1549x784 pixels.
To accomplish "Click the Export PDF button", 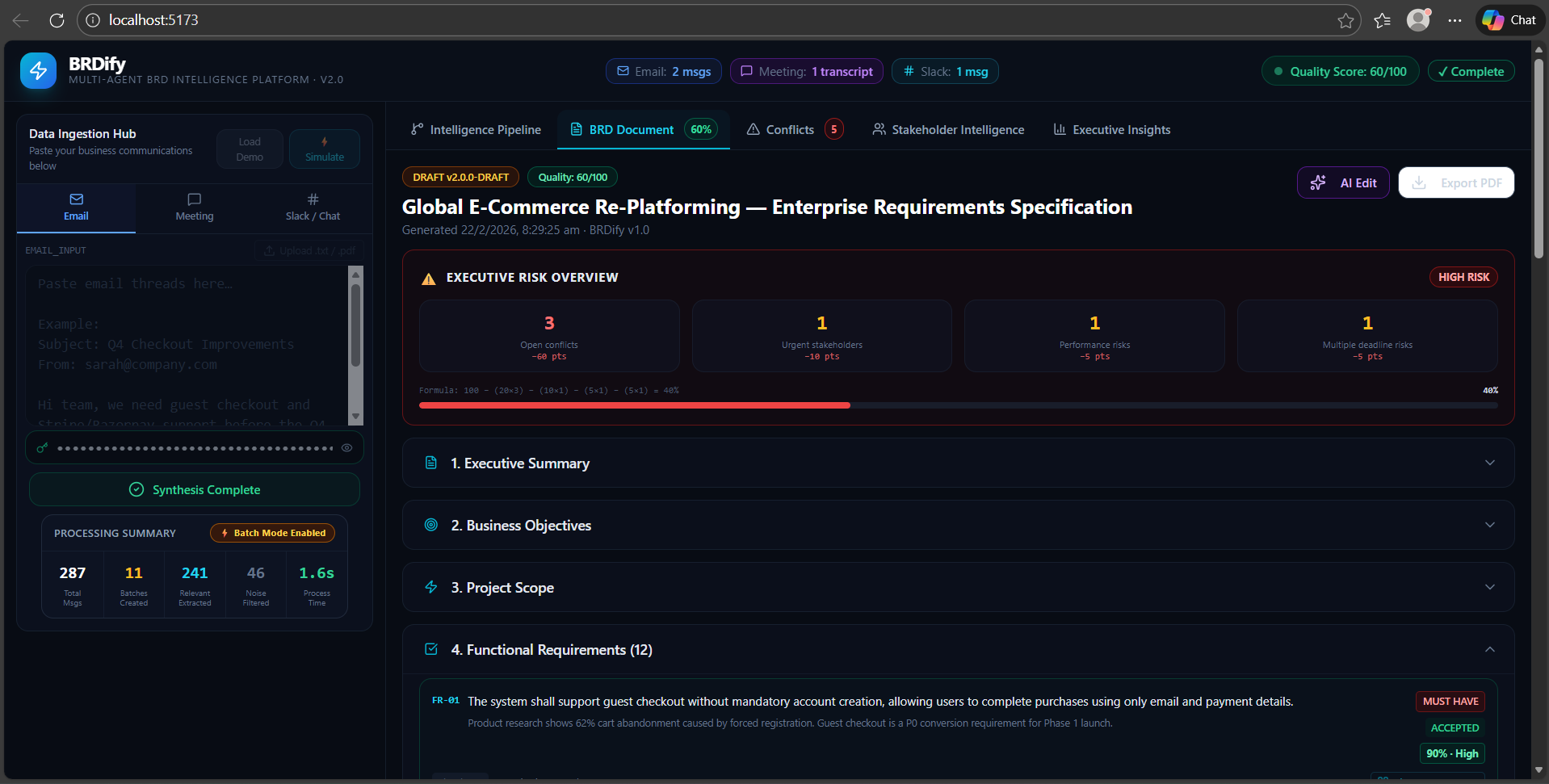I will coord(1455,182).
